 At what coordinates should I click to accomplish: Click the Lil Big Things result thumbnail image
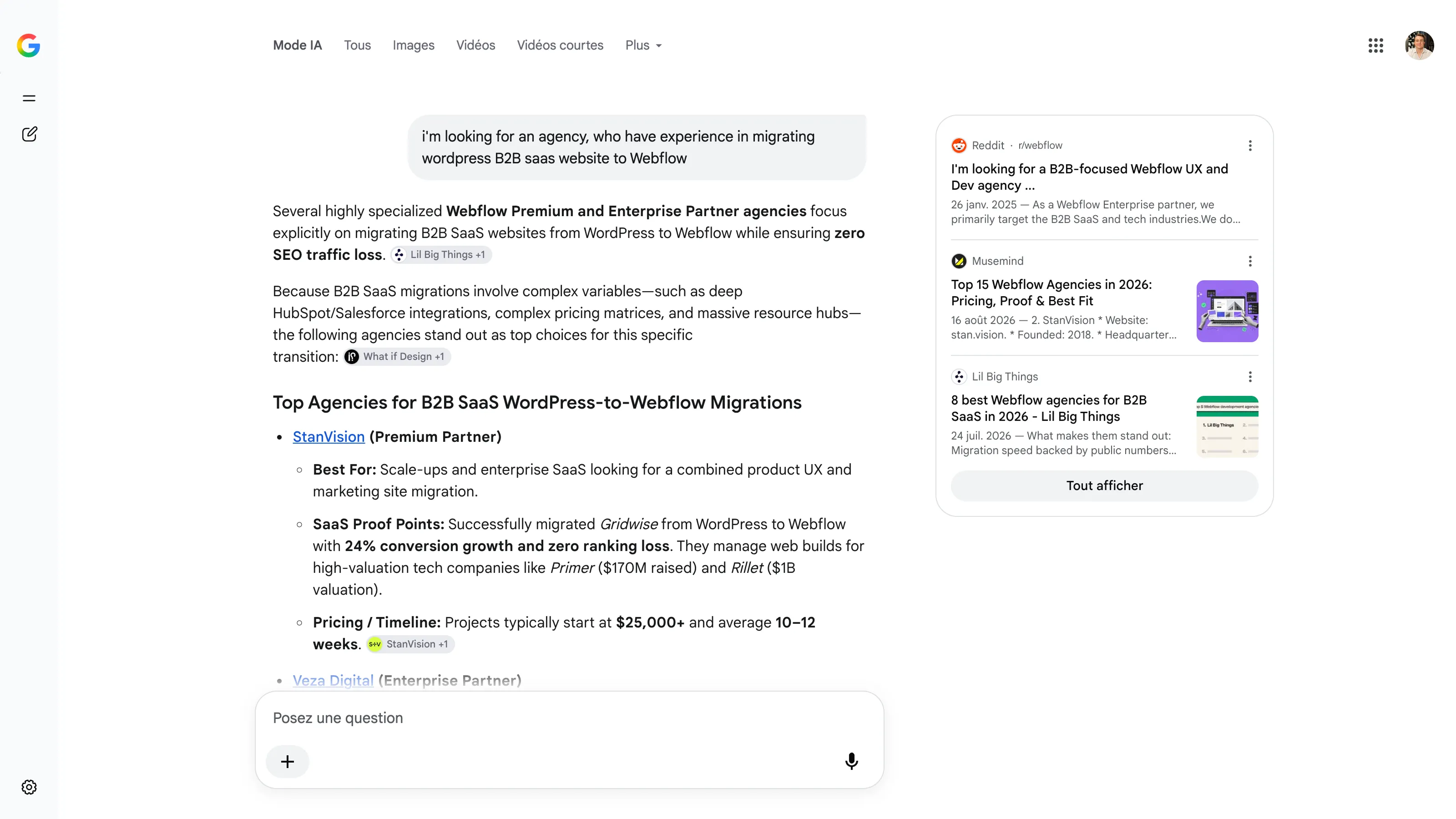(1227, 426)
